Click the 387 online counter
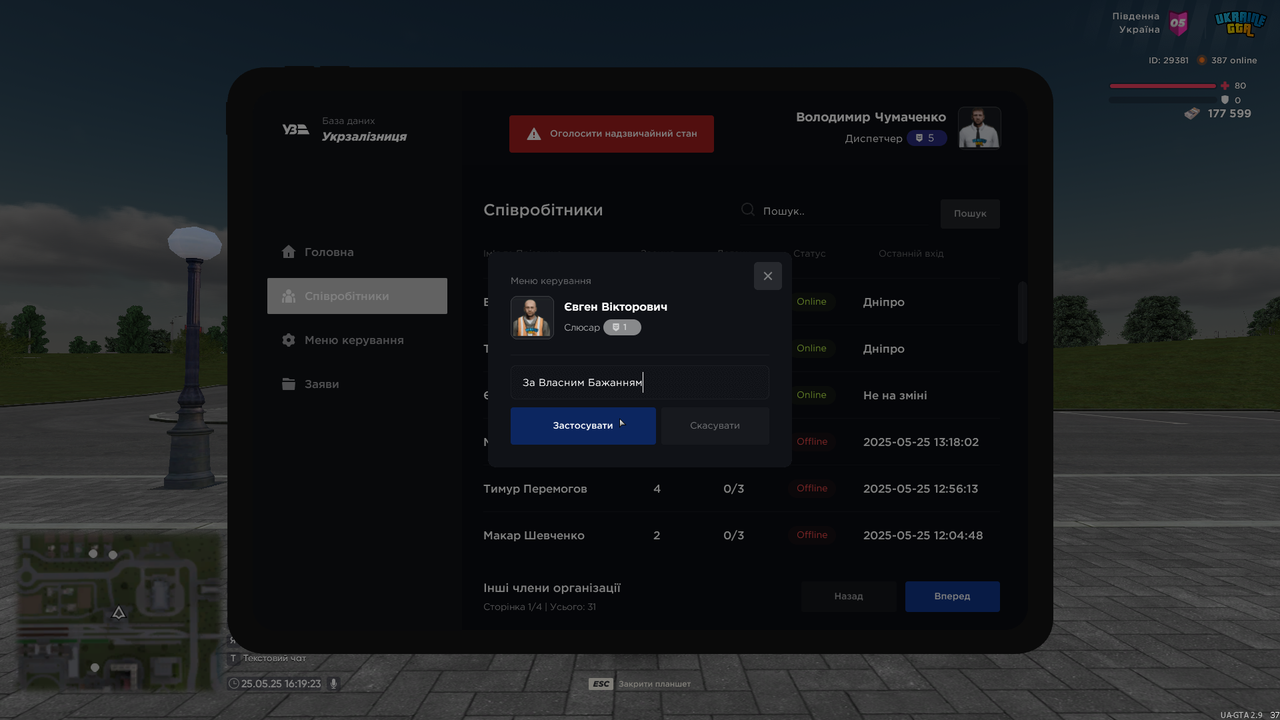 click(x=1233, y=61)
